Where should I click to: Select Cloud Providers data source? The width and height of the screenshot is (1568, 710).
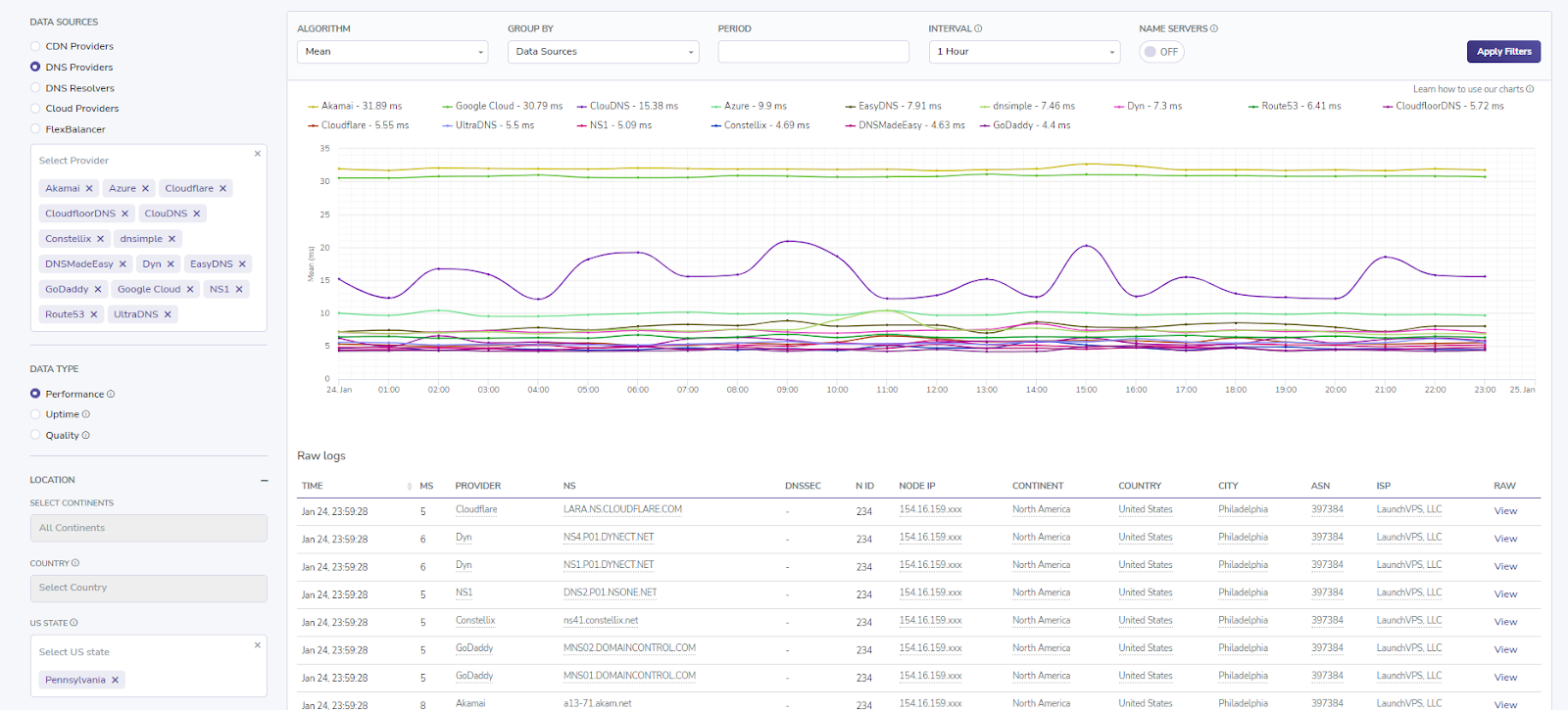tap(35, 109)
